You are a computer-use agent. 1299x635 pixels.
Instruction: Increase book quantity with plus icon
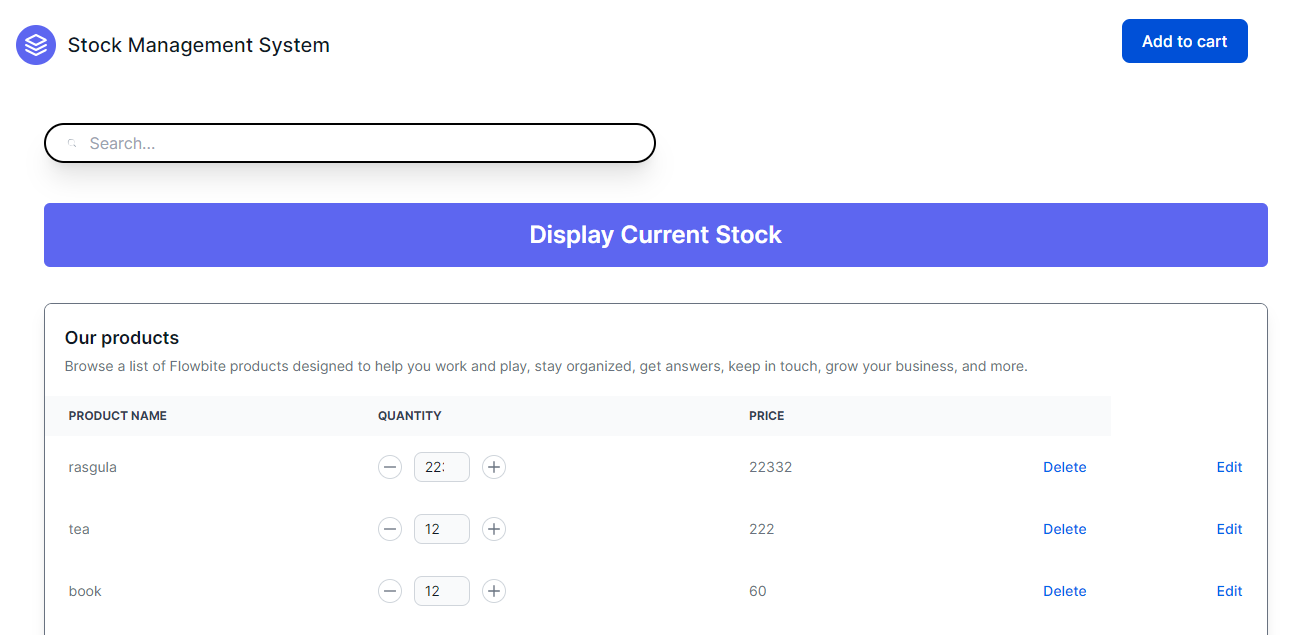pos(494,591)
